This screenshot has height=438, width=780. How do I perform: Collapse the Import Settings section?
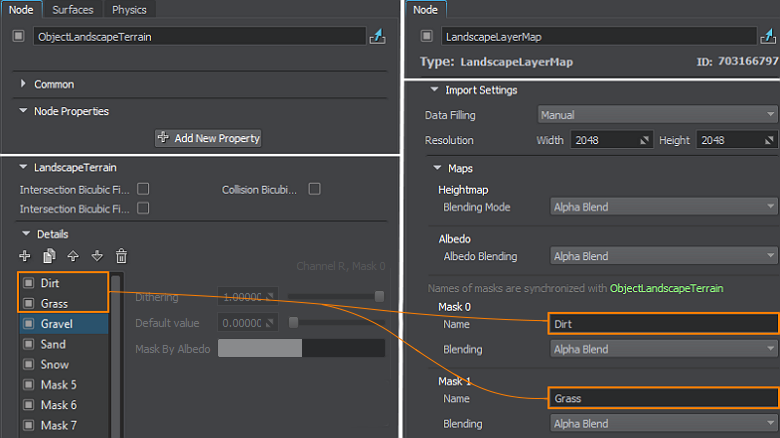click(434, 90)
